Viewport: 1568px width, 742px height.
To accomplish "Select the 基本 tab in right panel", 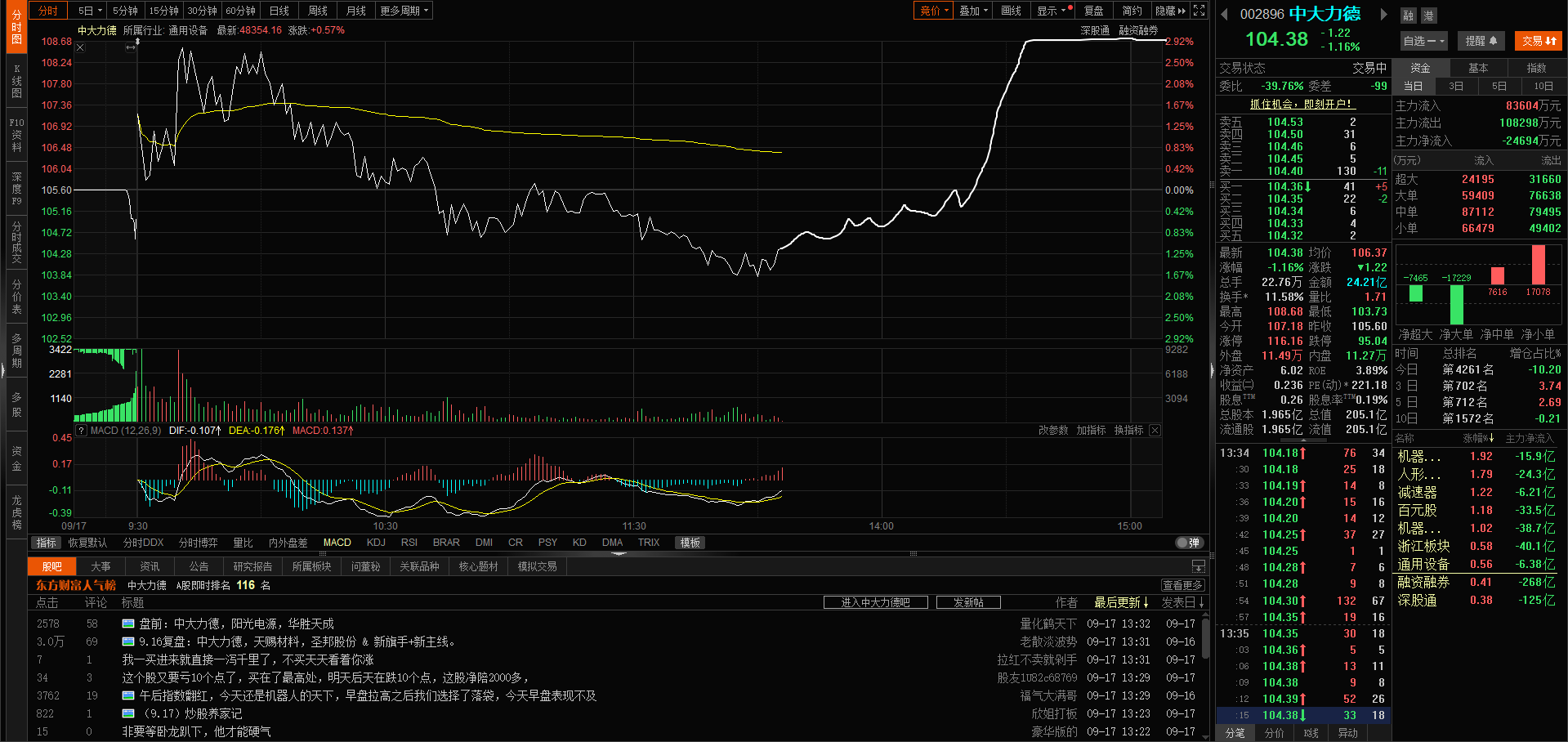I will (1478, 68).
